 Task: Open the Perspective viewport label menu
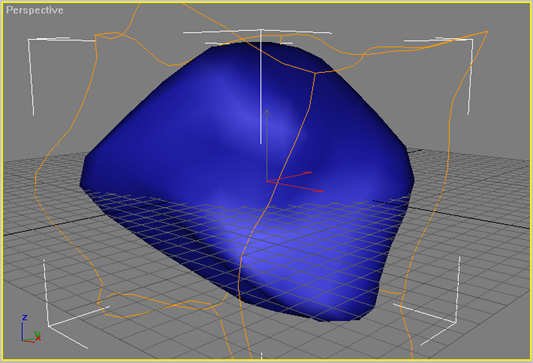point(35,10)
